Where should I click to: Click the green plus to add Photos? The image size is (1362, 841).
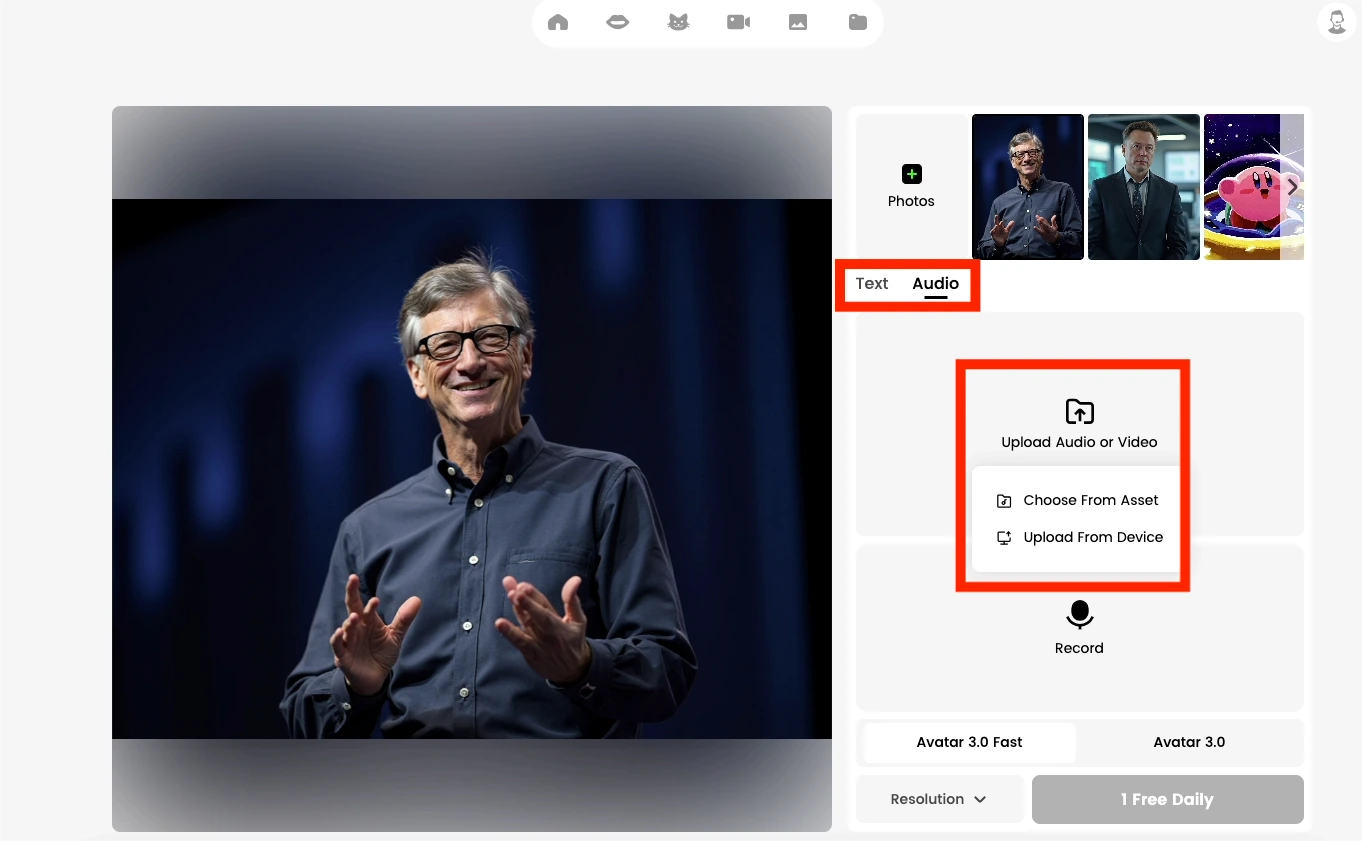point(911,173)
